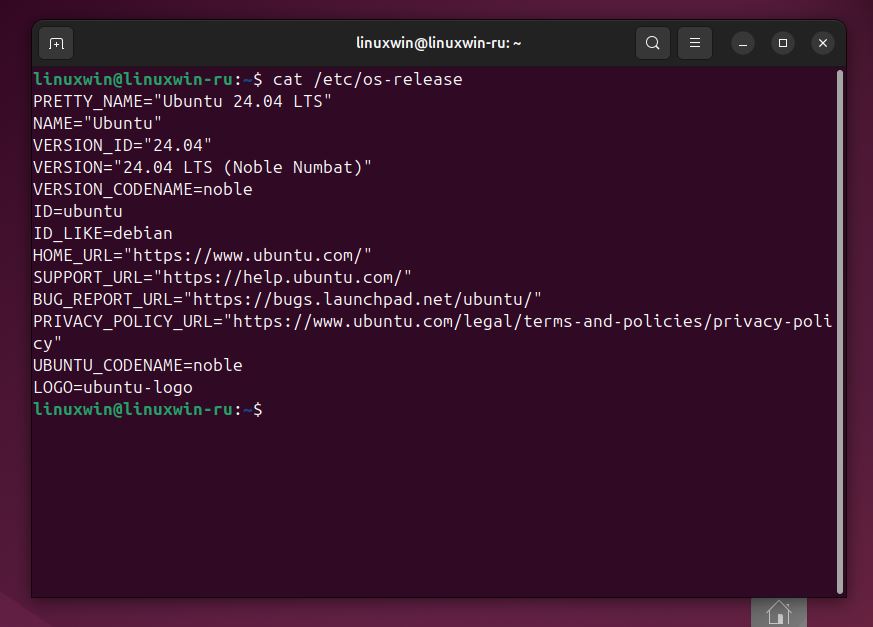Click the VERSION="24.04 LTS (Noble Numbat)" line
Screen dimensions: 873x627
coord(202,167)
